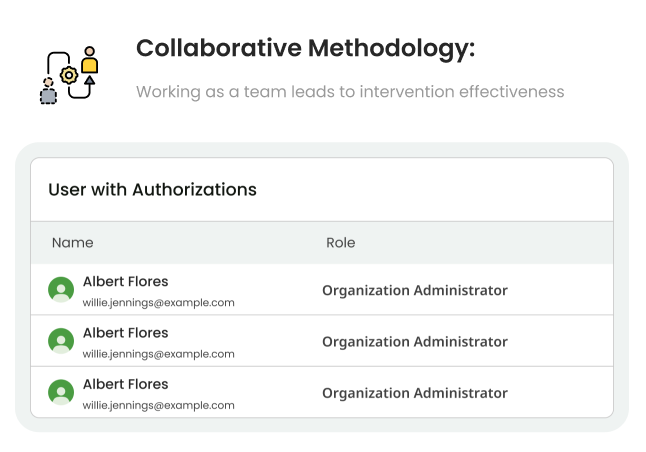Click the third row's Organization Administrator role
Viewport: 646px width, 452px height.
414,393
